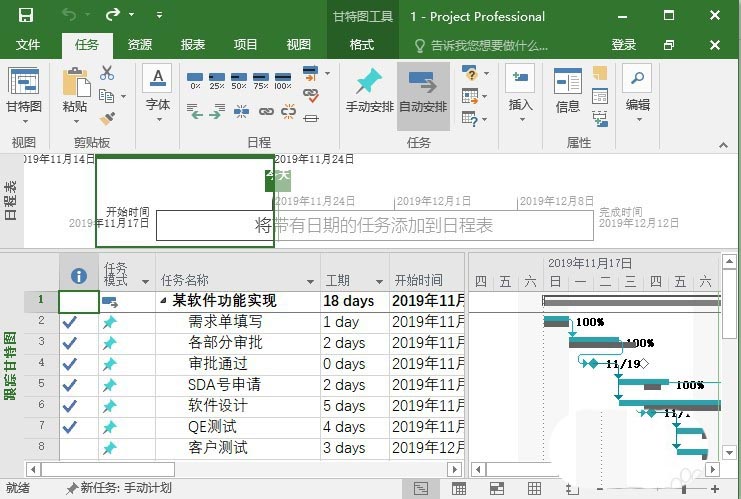
Task: Open Task mode column filter dropdown
Action: click(146, 282)
